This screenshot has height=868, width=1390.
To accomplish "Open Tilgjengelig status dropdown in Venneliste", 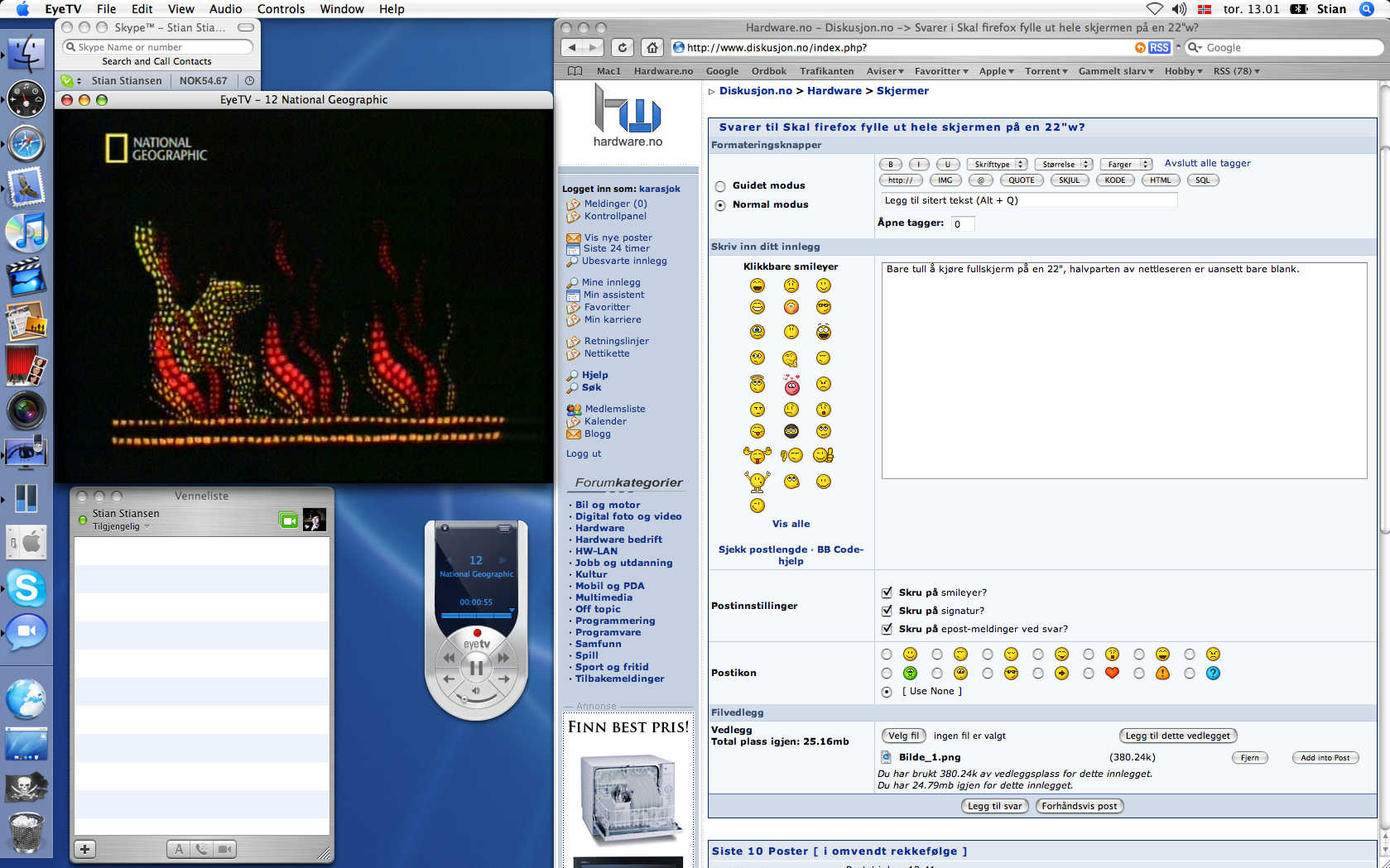I will 122,526.
